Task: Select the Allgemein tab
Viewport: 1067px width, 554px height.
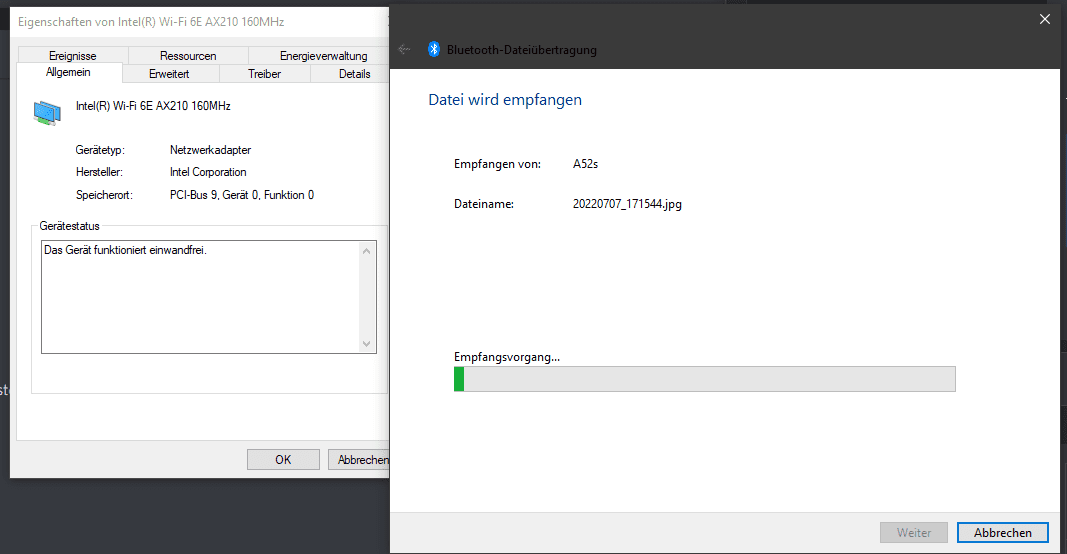Action: pos(68,72)
